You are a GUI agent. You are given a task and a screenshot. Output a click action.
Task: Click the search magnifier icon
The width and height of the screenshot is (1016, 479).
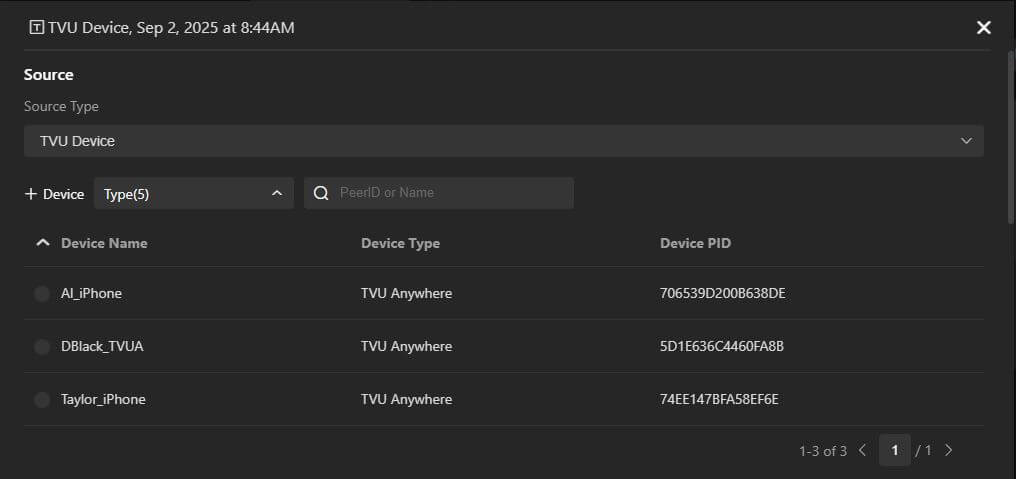coord(321,193)
